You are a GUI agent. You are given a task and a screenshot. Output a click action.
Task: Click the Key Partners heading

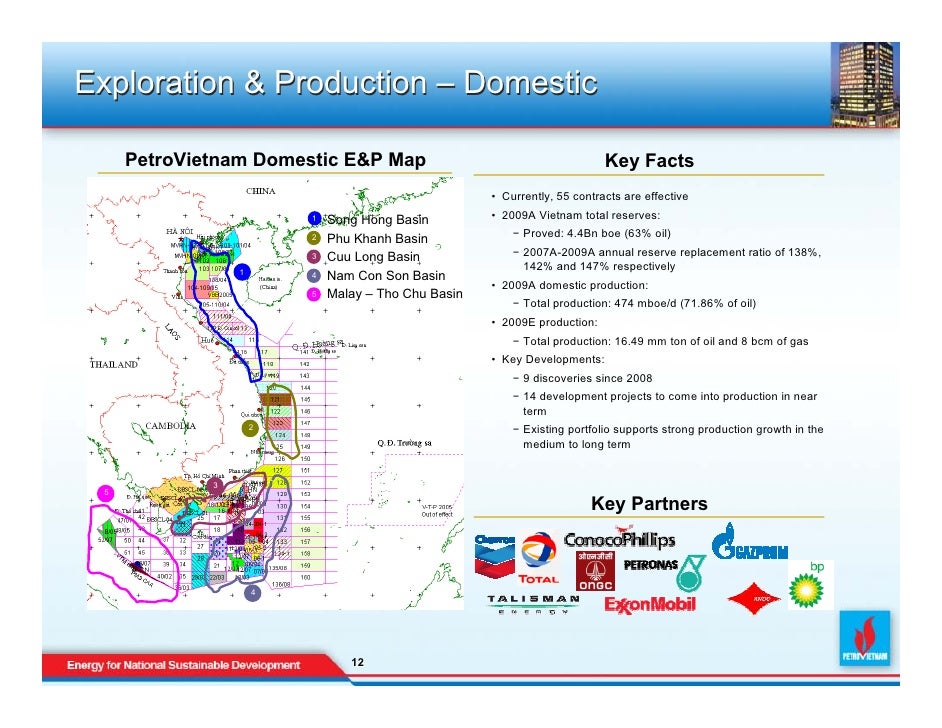point(649,503)
